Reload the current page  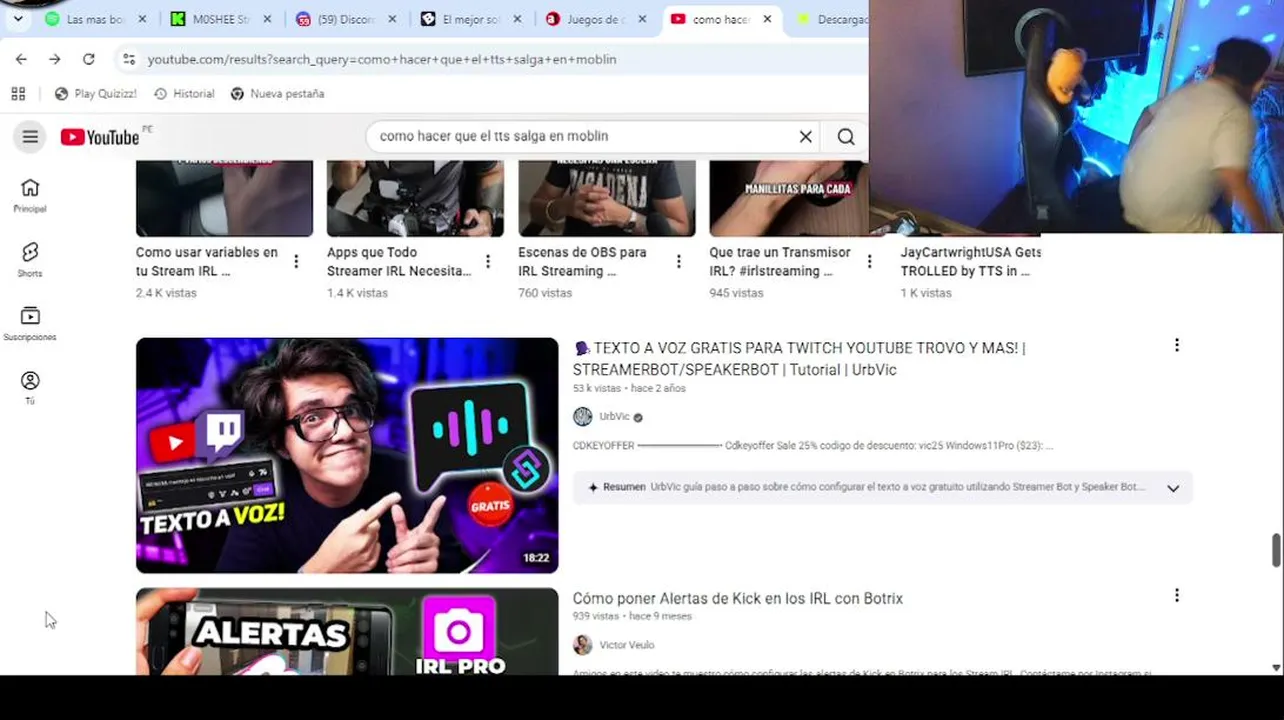pyautogui.click(x=88, y=59)
